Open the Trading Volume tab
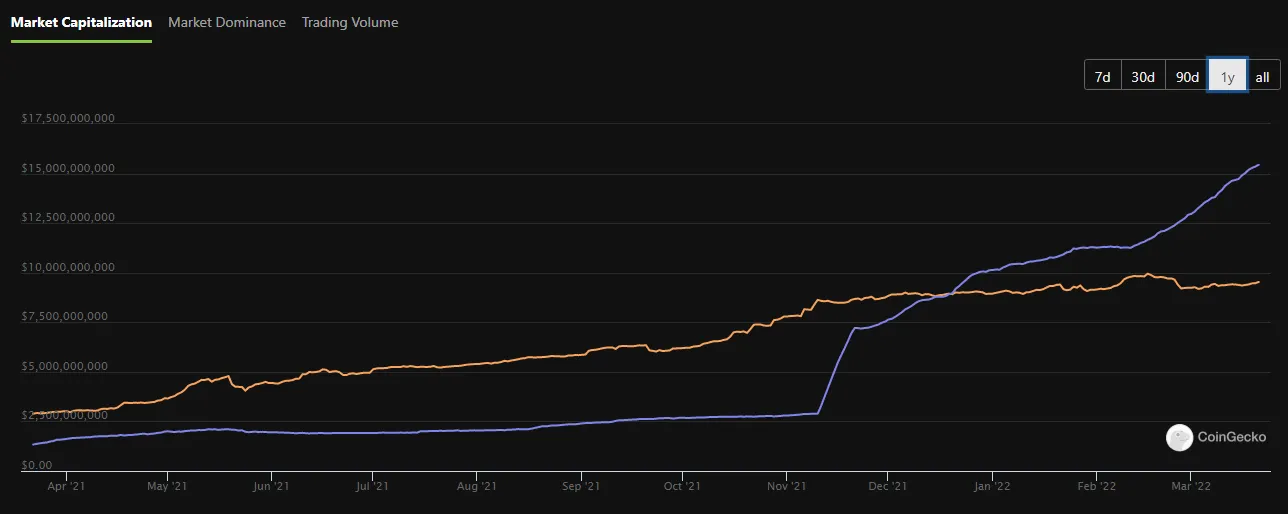Screen dimensions: 1288x514 pyautogui.click(x=350, y=22)
